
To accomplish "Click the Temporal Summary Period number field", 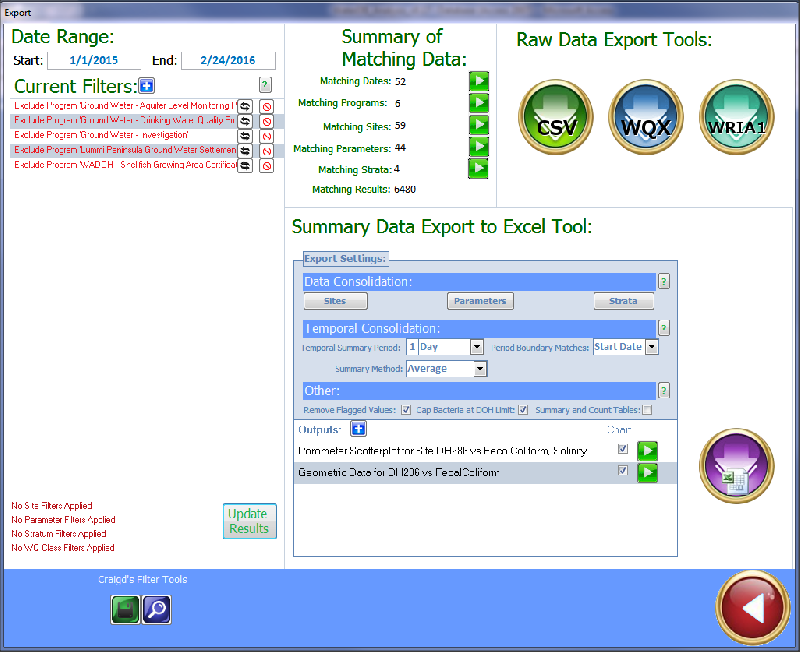I will tap(412, 347).
